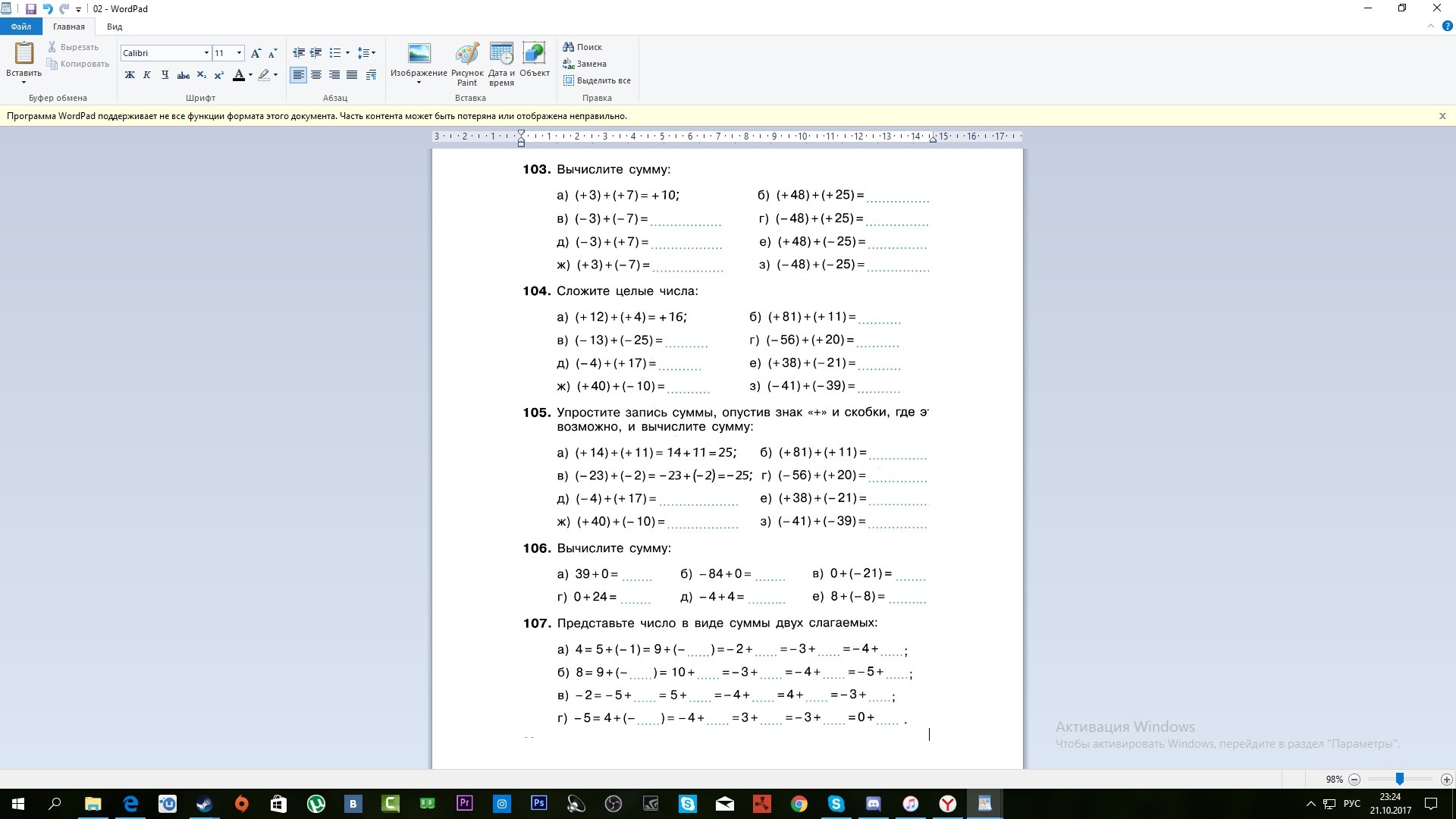1456x819 pixels.
Task: Open the Calibri font family dropdown
Action: (206, 53)
